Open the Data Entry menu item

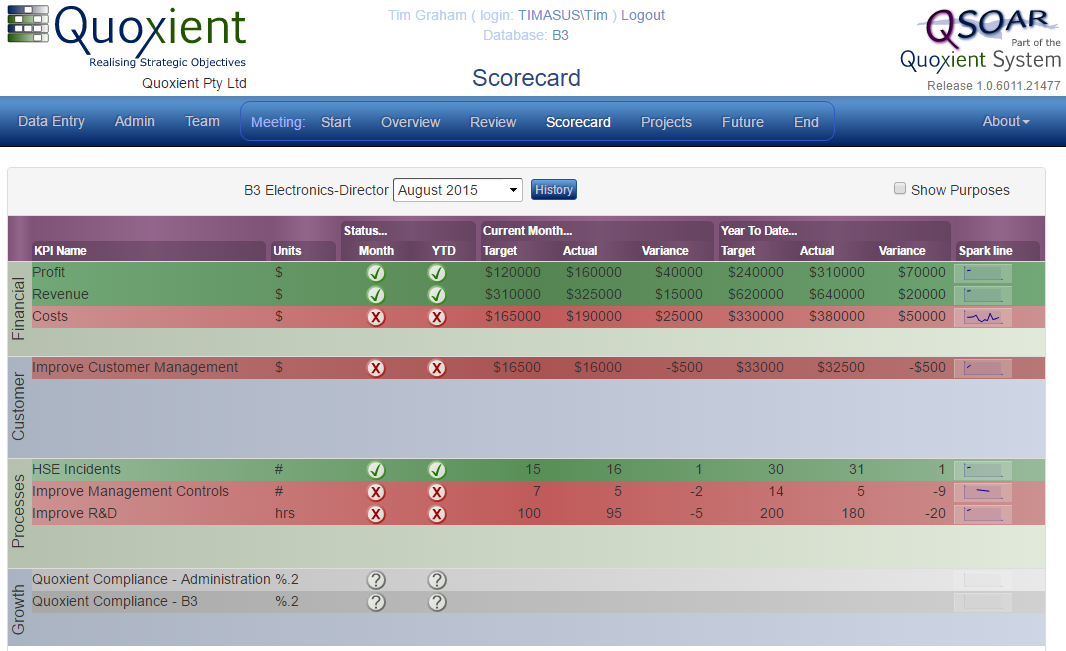tap(51, 121)
